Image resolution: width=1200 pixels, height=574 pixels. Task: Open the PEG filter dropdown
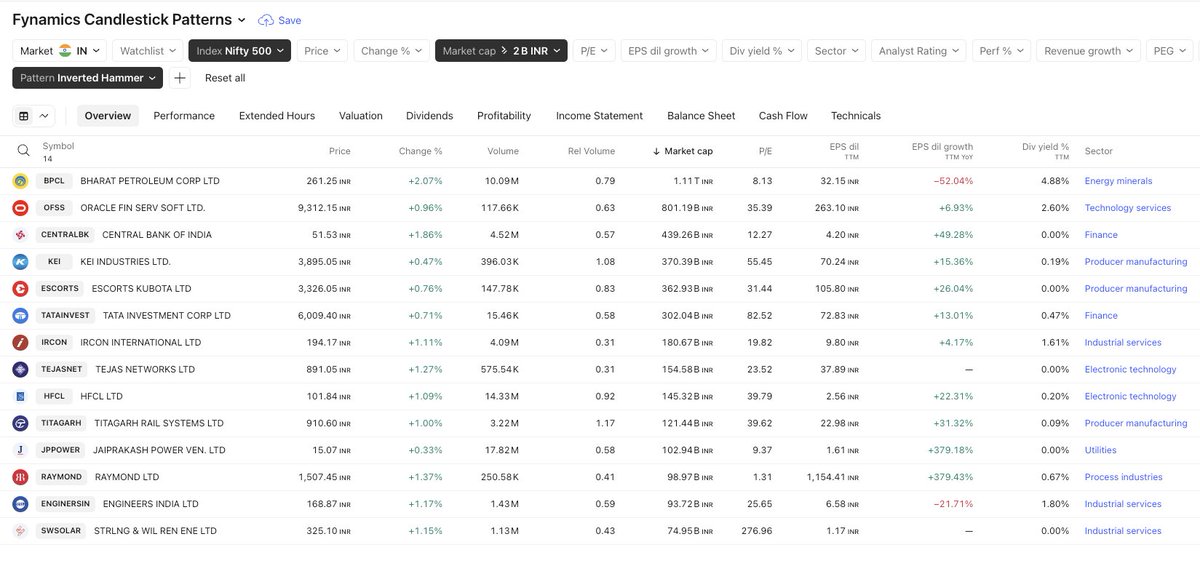point(1168,51)
